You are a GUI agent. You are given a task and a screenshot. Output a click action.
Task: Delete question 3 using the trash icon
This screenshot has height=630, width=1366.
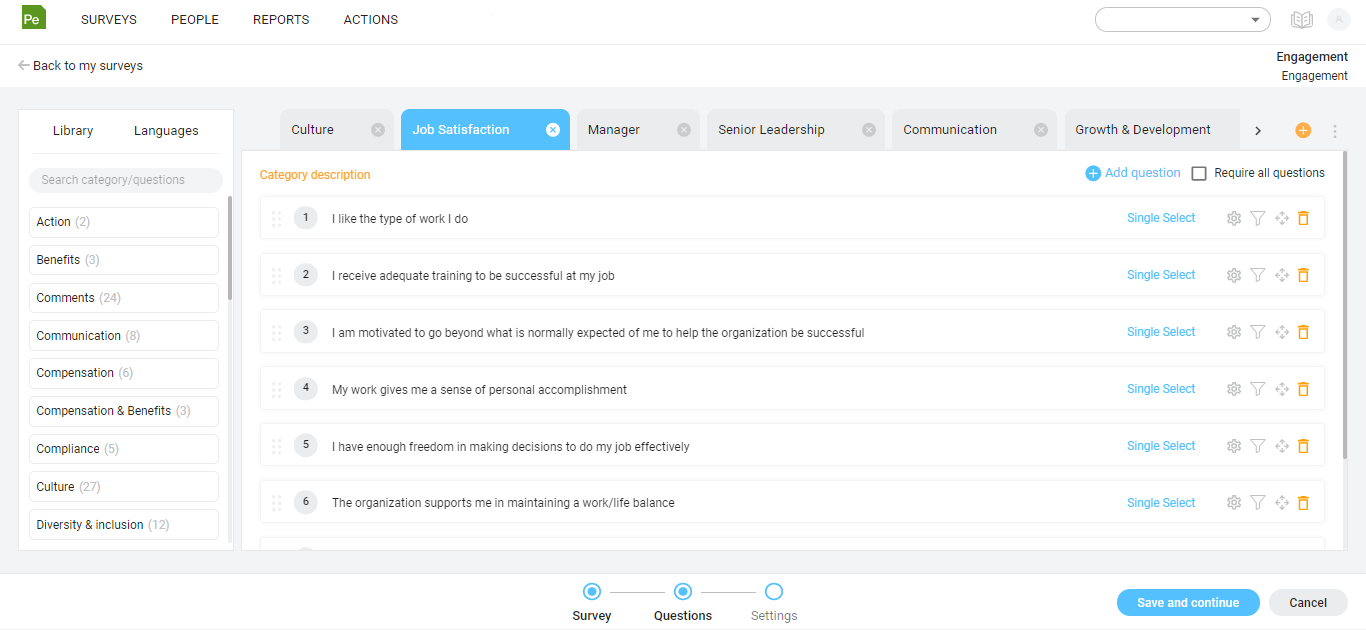(1303, 331)
